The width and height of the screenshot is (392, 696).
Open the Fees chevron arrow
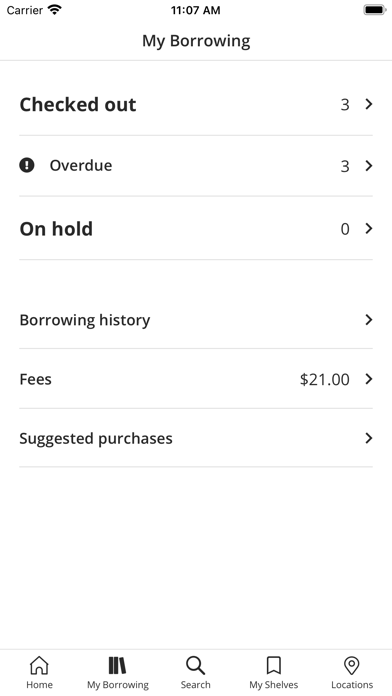click(x=368, y=379)
